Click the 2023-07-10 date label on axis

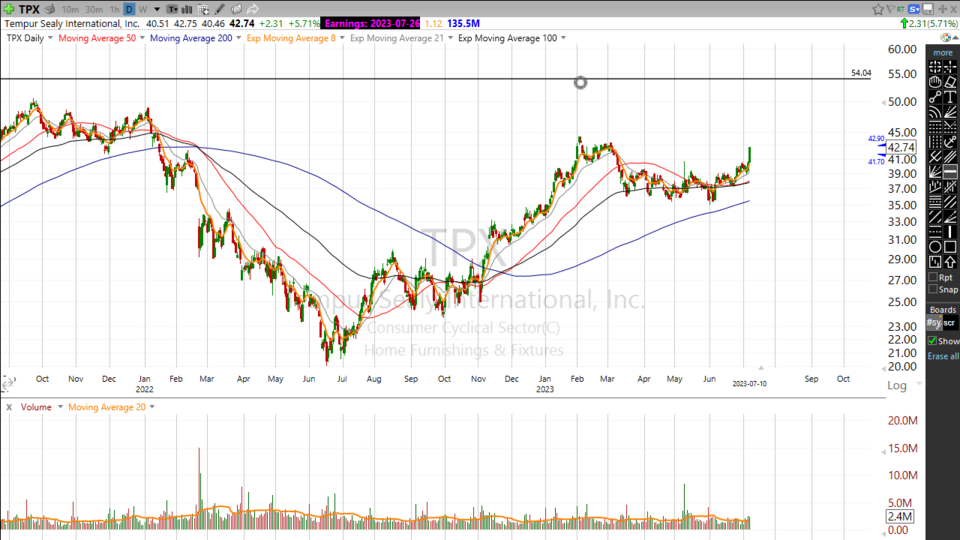click(749, 384)
